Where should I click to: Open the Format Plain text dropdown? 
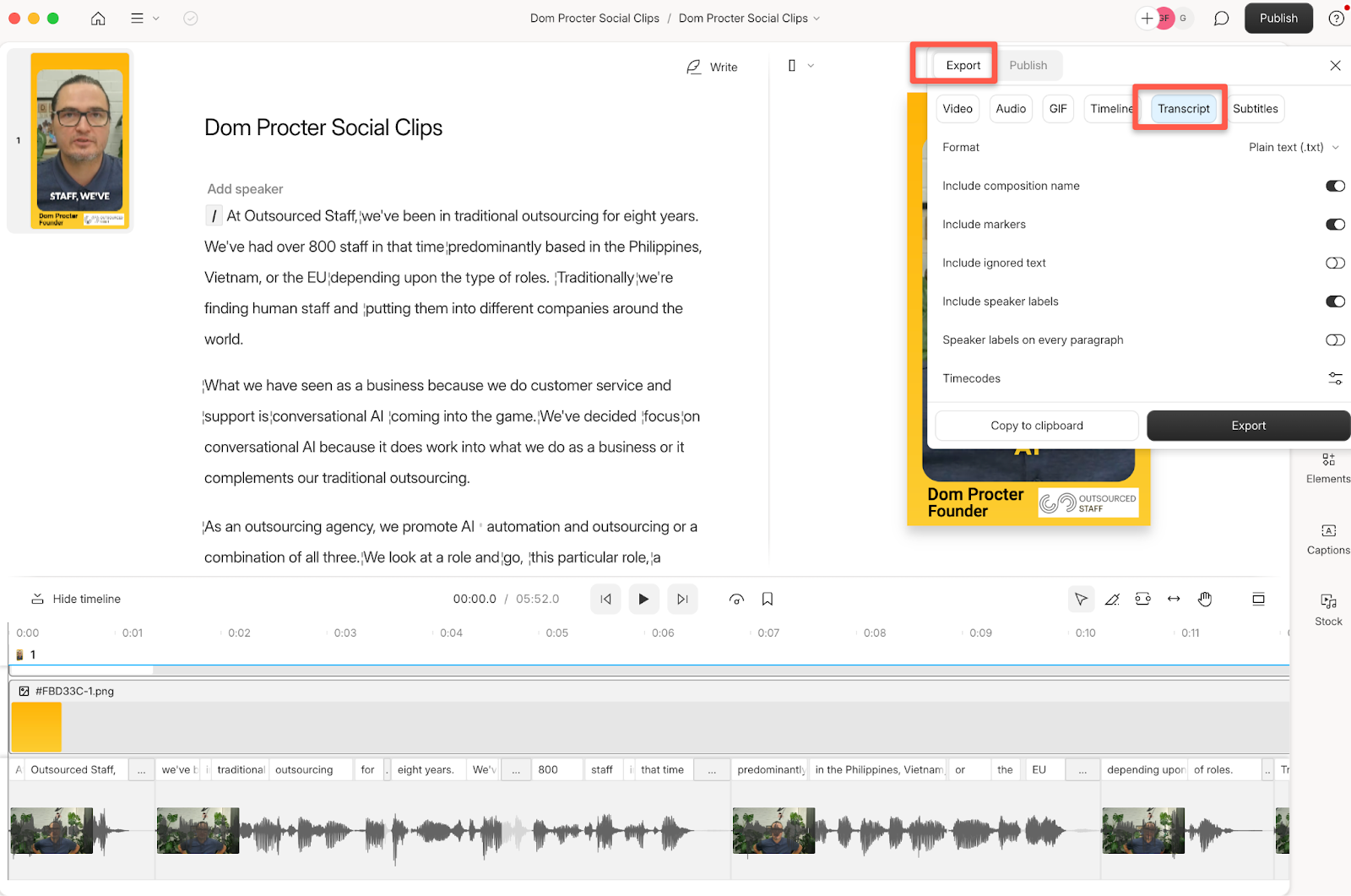click(x=1294, y=147)
